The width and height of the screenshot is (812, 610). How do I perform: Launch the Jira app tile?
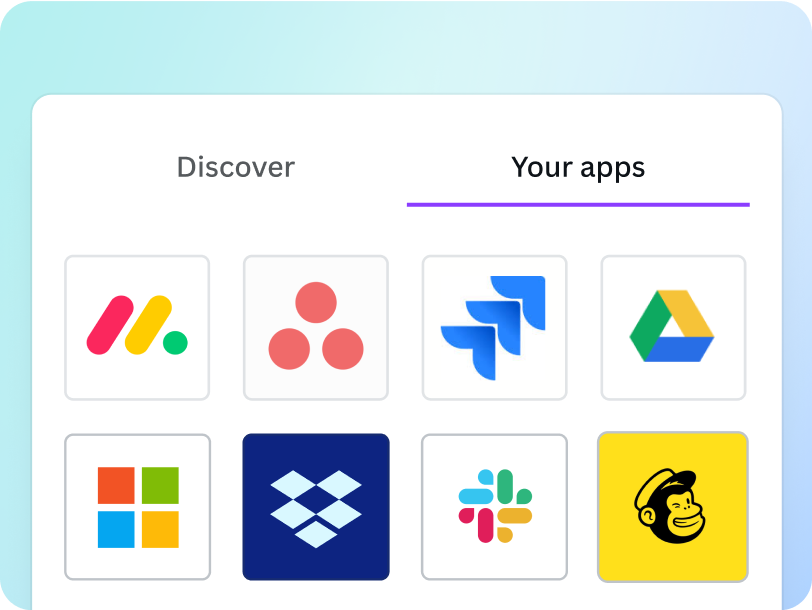(495, 328)
